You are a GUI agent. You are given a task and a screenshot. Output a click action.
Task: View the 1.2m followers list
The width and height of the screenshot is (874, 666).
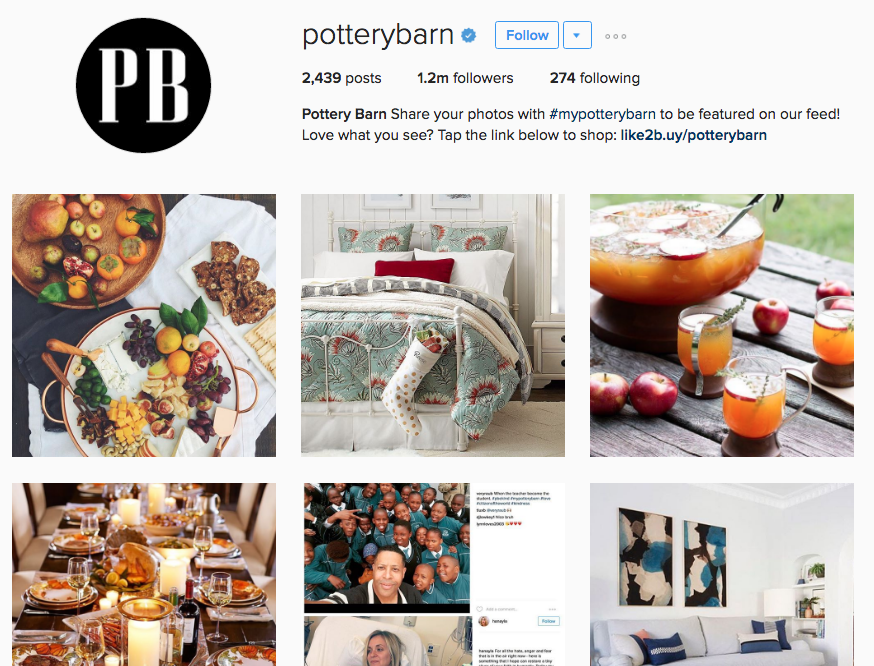[x=465, y=78]
